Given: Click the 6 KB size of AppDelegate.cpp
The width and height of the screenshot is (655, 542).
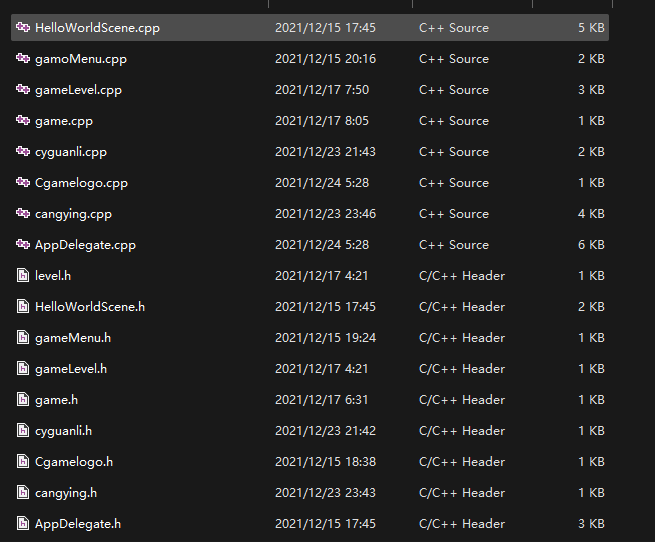Looking at the screenshot, I should click(x=590, y=245).
